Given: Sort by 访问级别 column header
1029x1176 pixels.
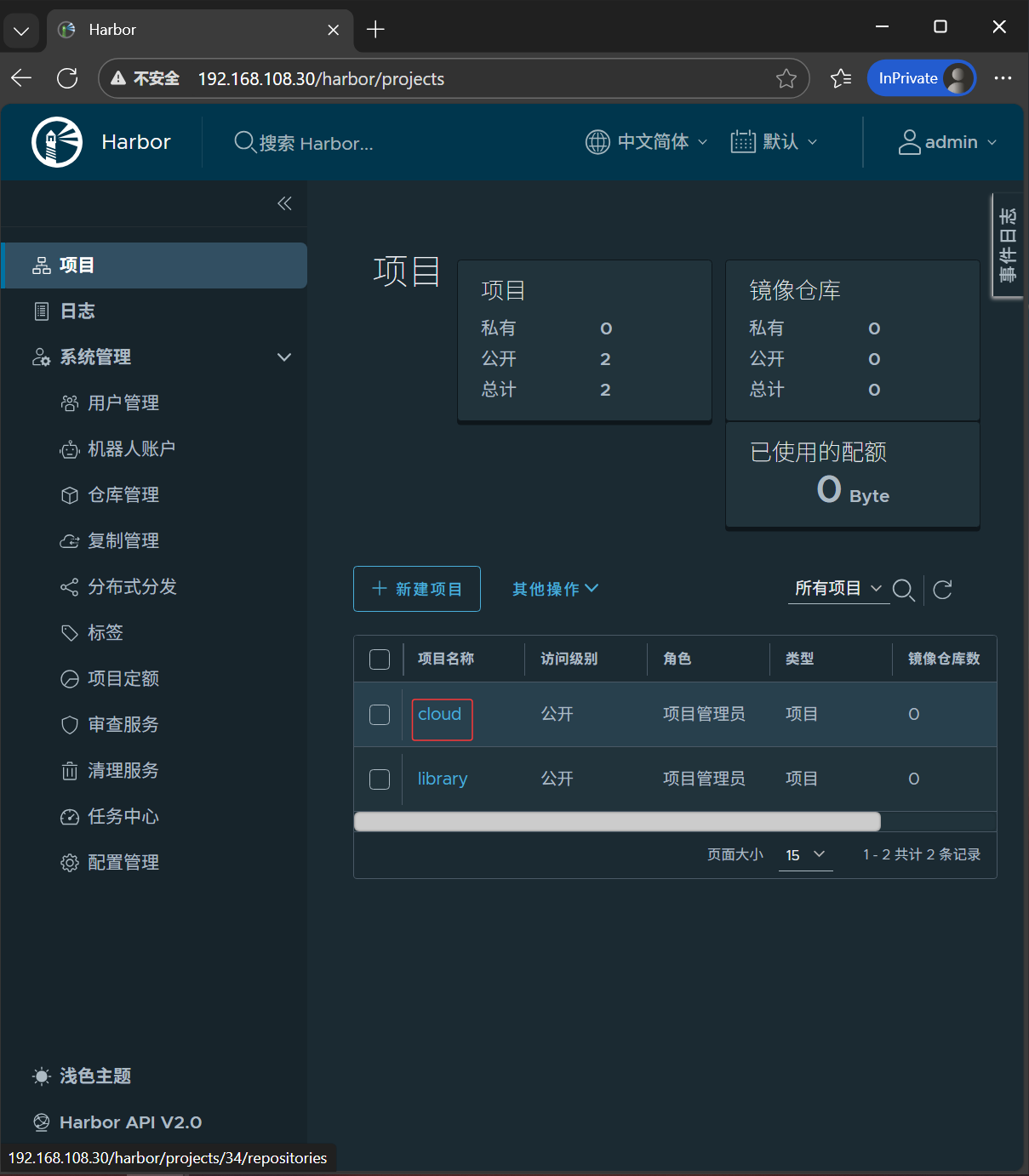Looking at the screenshot, I should click(x=569, y=659).
